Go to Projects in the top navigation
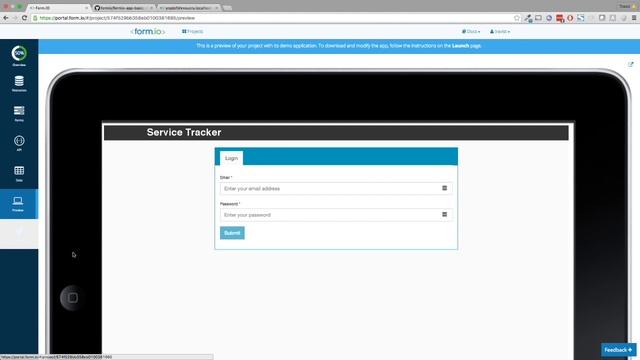640x360 pixels. point(193,31)
